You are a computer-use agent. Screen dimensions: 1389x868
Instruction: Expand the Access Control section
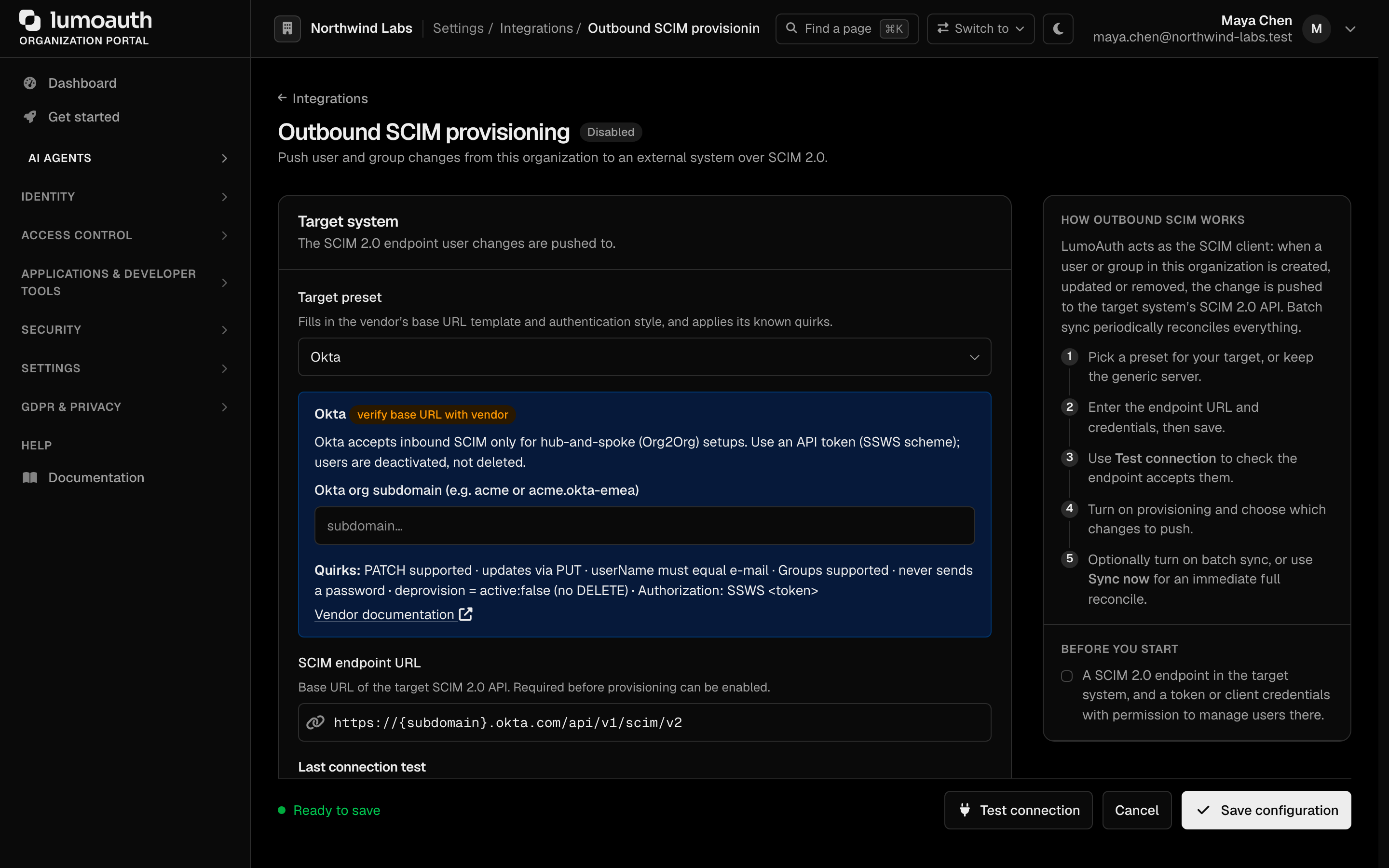click(125, 235)
